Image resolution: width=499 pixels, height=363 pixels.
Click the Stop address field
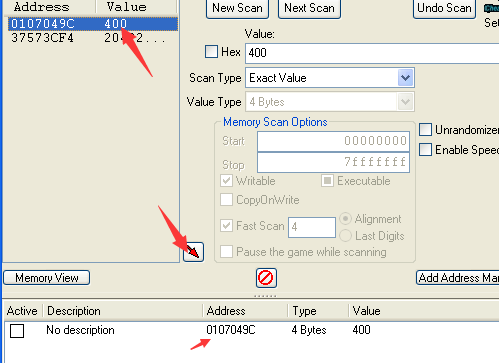[x=333, y=162]
